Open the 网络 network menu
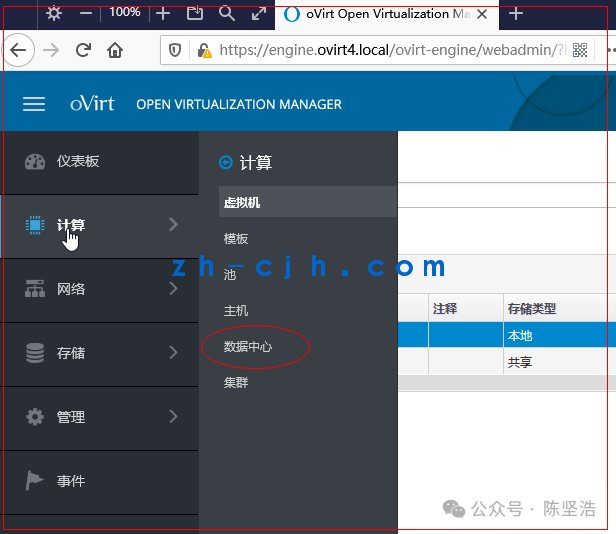Screen dimensions: 616x534 (x=99, y=290)
